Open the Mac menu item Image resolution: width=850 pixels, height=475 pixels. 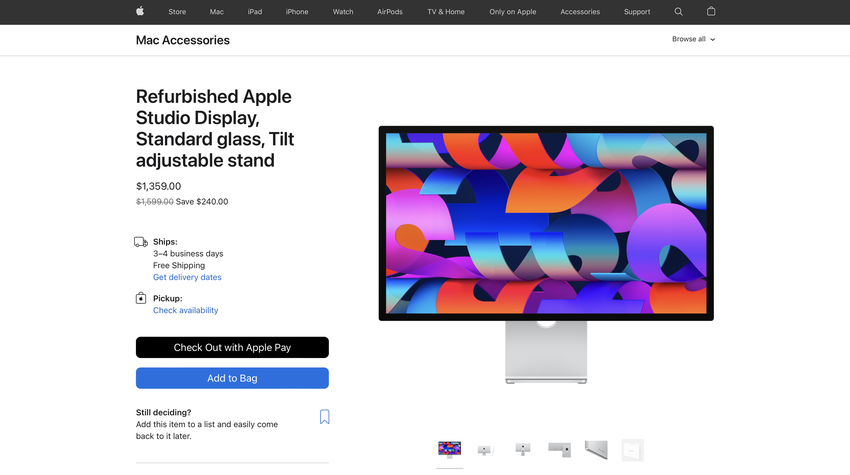[x=216, y=11]
